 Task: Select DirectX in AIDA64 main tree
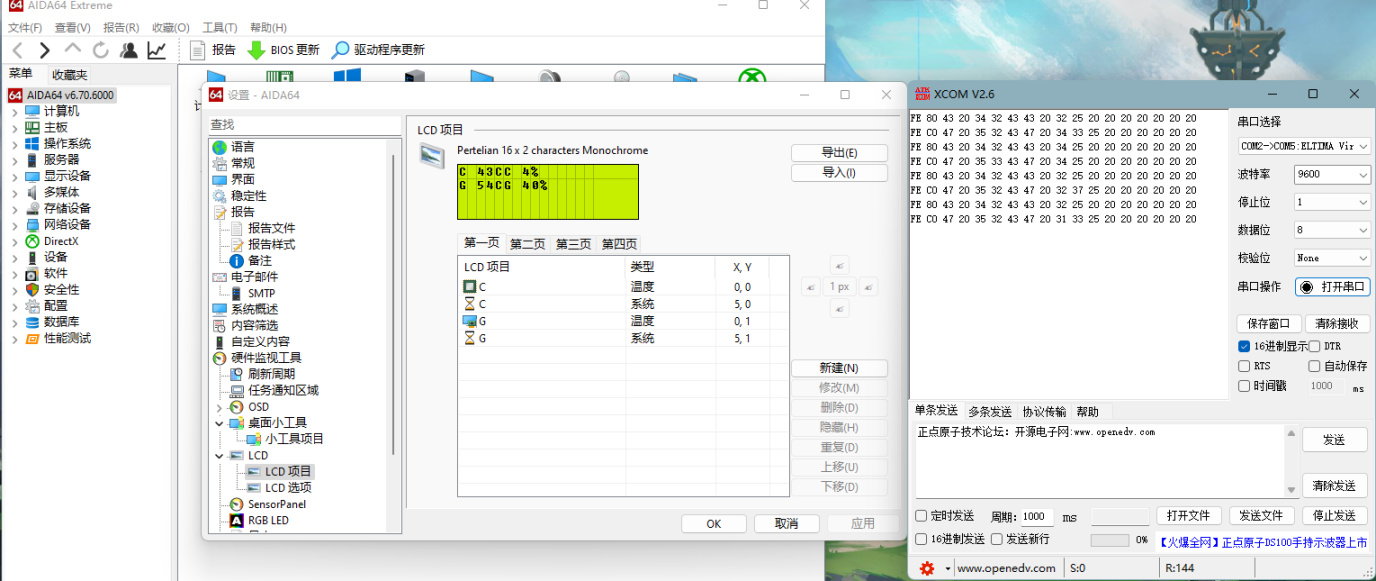click(x=61, y=241)
